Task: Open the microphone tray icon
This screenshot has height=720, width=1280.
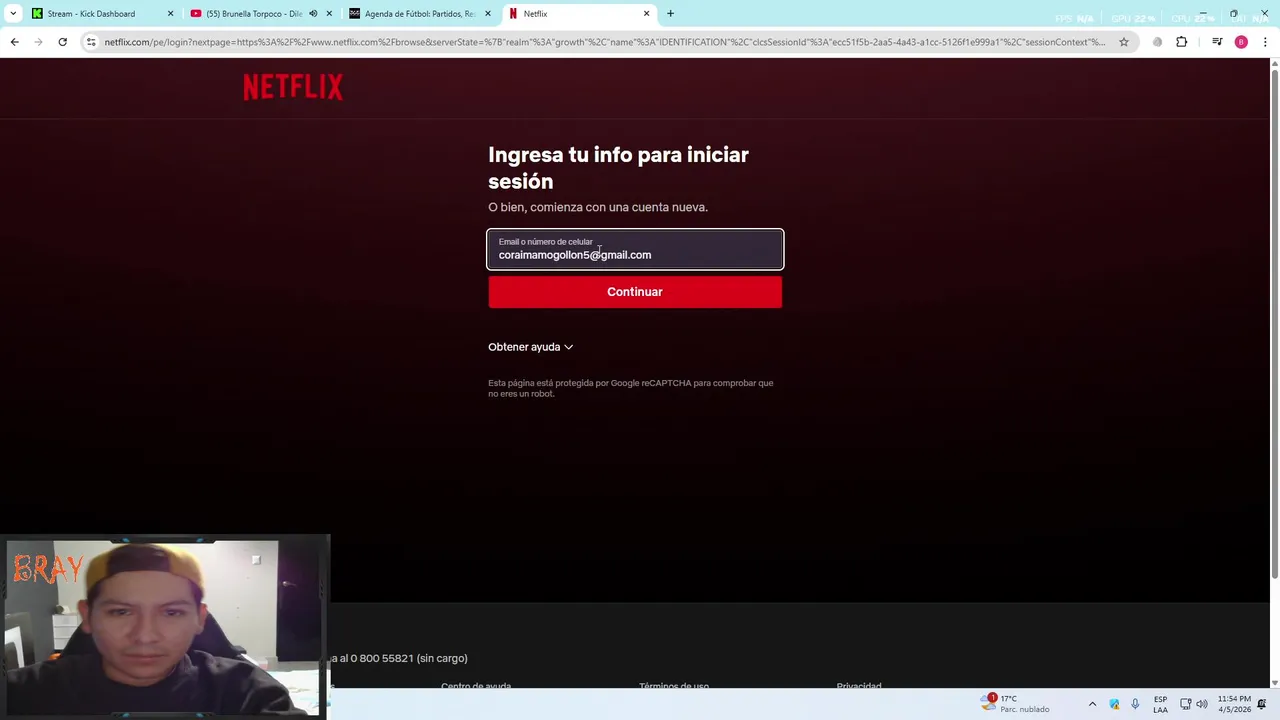Action: 1135,704
